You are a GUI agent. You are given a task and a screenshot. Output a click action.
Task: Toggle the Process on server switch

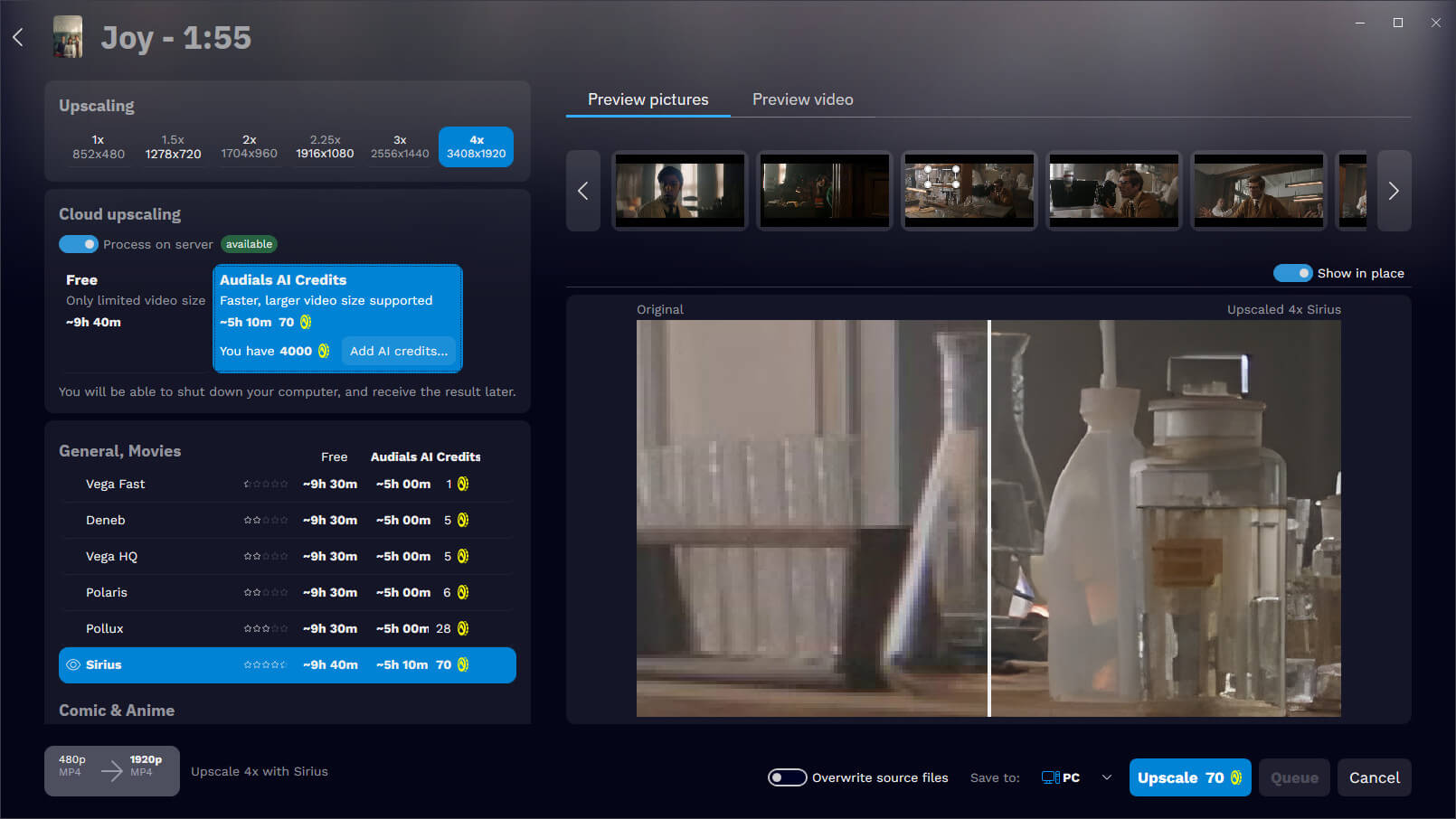79,244
